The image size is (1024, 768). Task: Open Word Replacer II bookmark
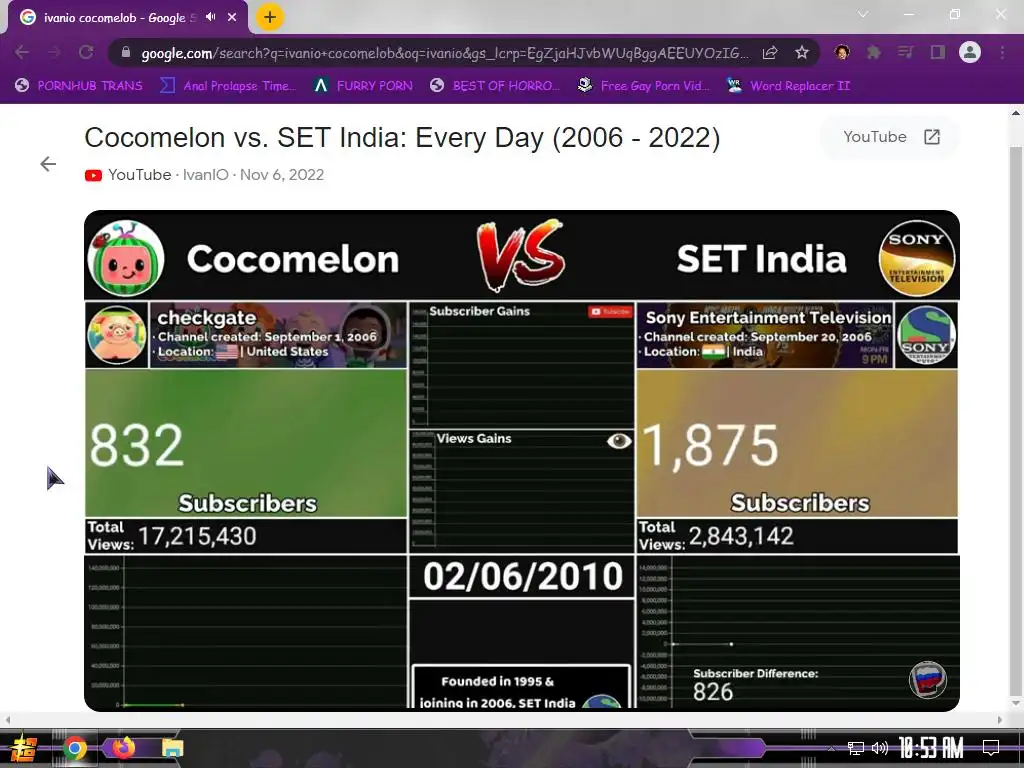click(789, 86)
